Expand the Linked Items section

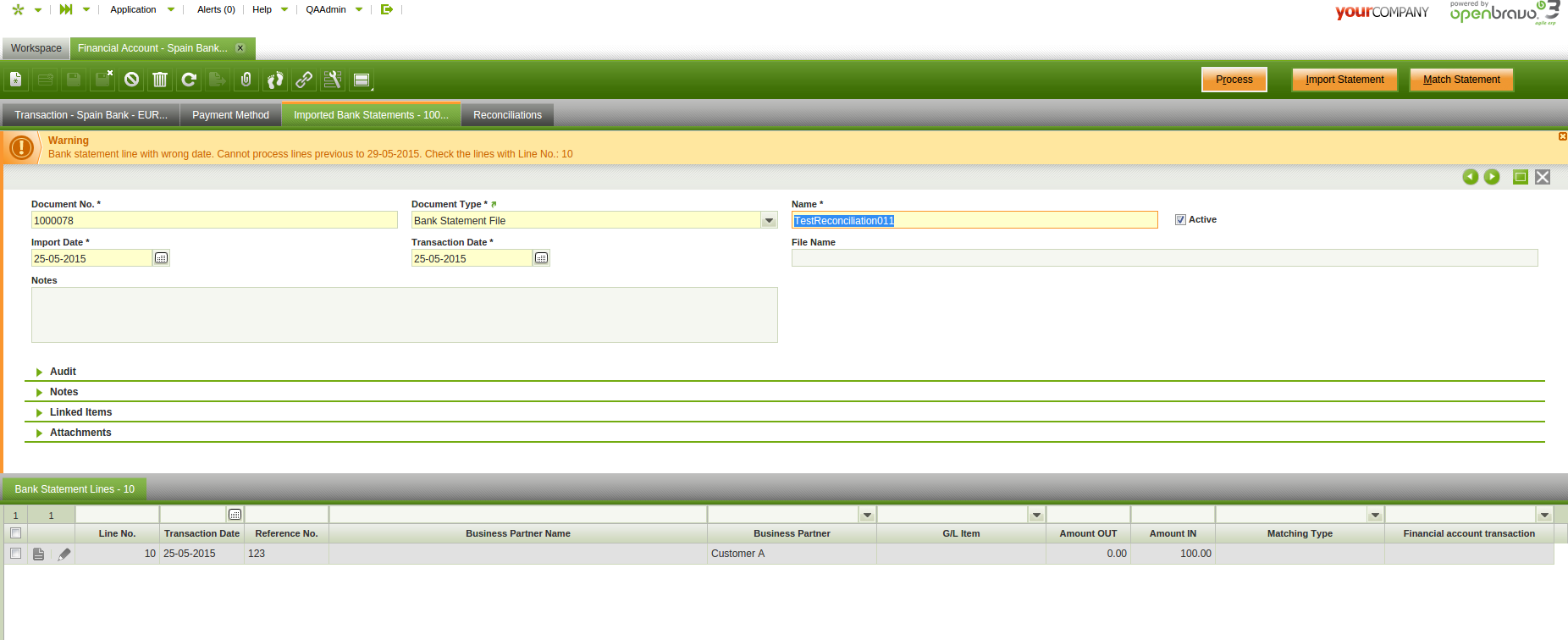coord(80,412)
